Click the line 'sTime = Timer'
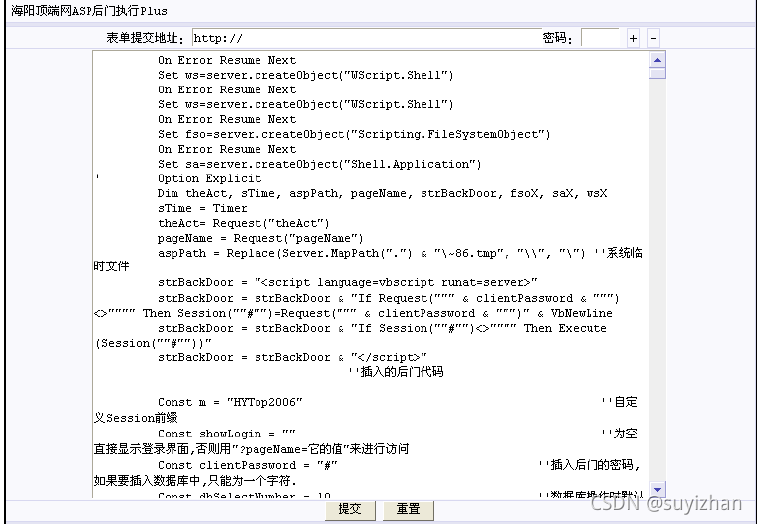757x524 pixels. click(203, 208)
